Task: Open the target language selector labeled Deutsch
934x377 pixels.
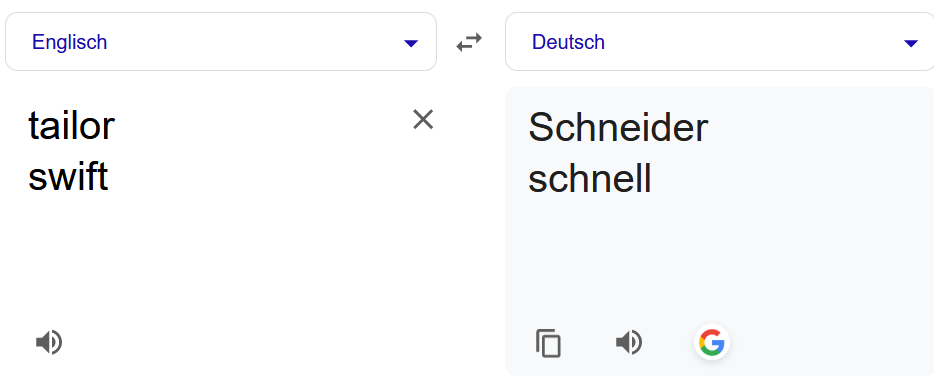Action: click(x=720, y=42)
